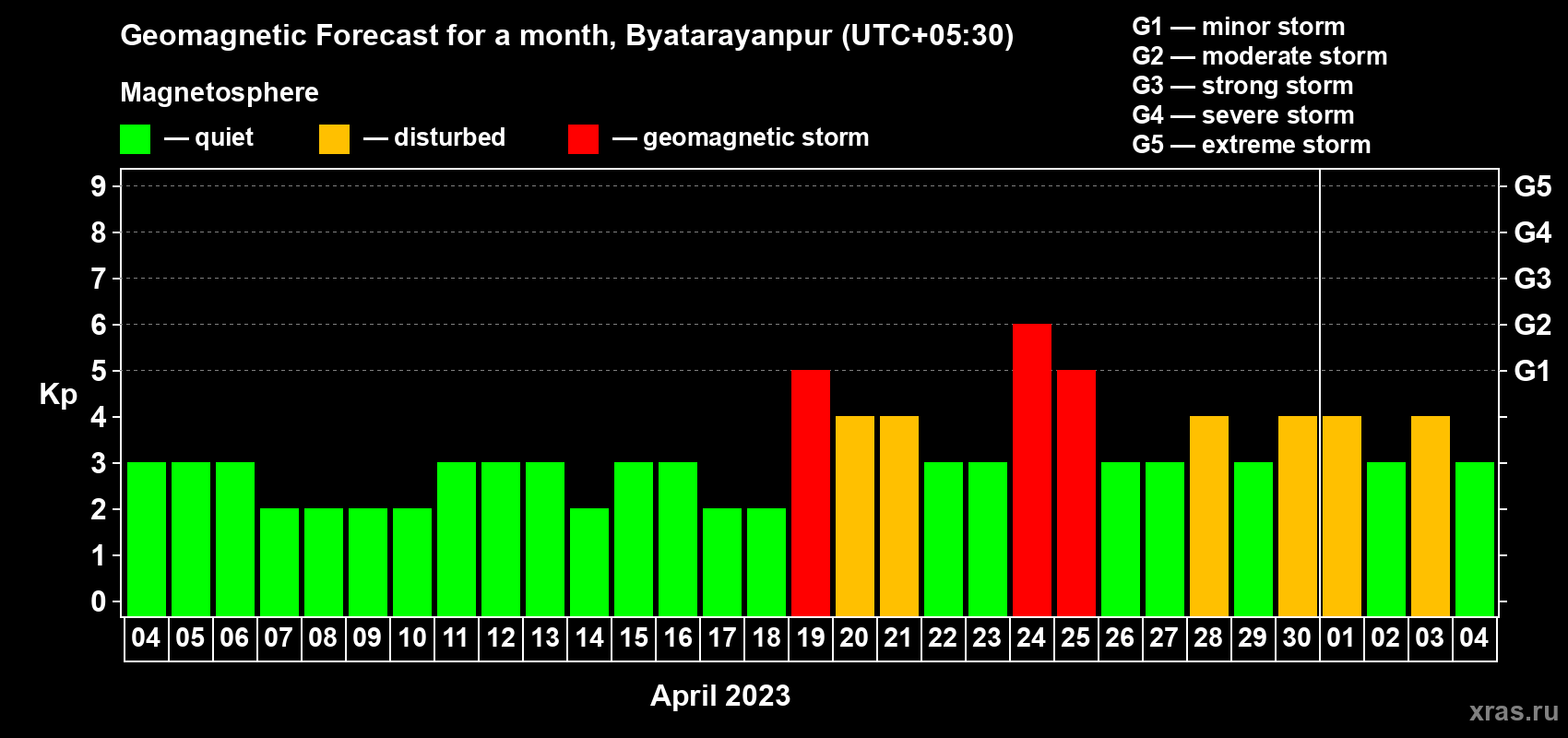The width and height of the screenshot is (1568, 738).
Task: Click the green quiet legend swatch
Action: click(x=135, y=139)
